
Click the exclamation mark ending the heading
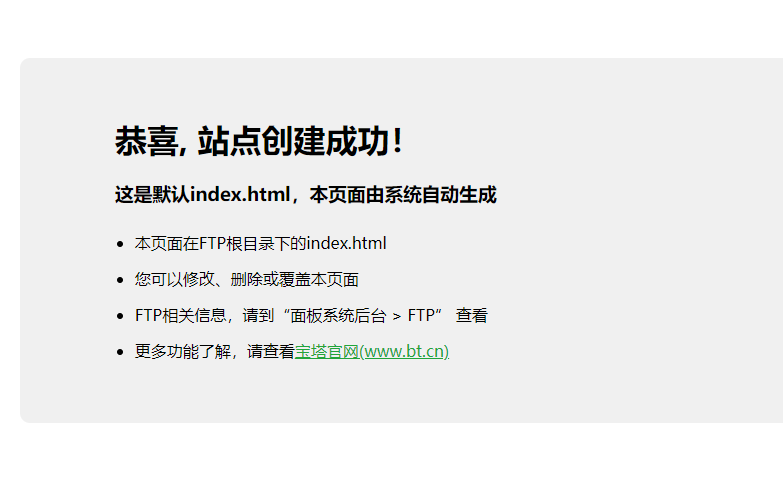click(x=398, y=141)
